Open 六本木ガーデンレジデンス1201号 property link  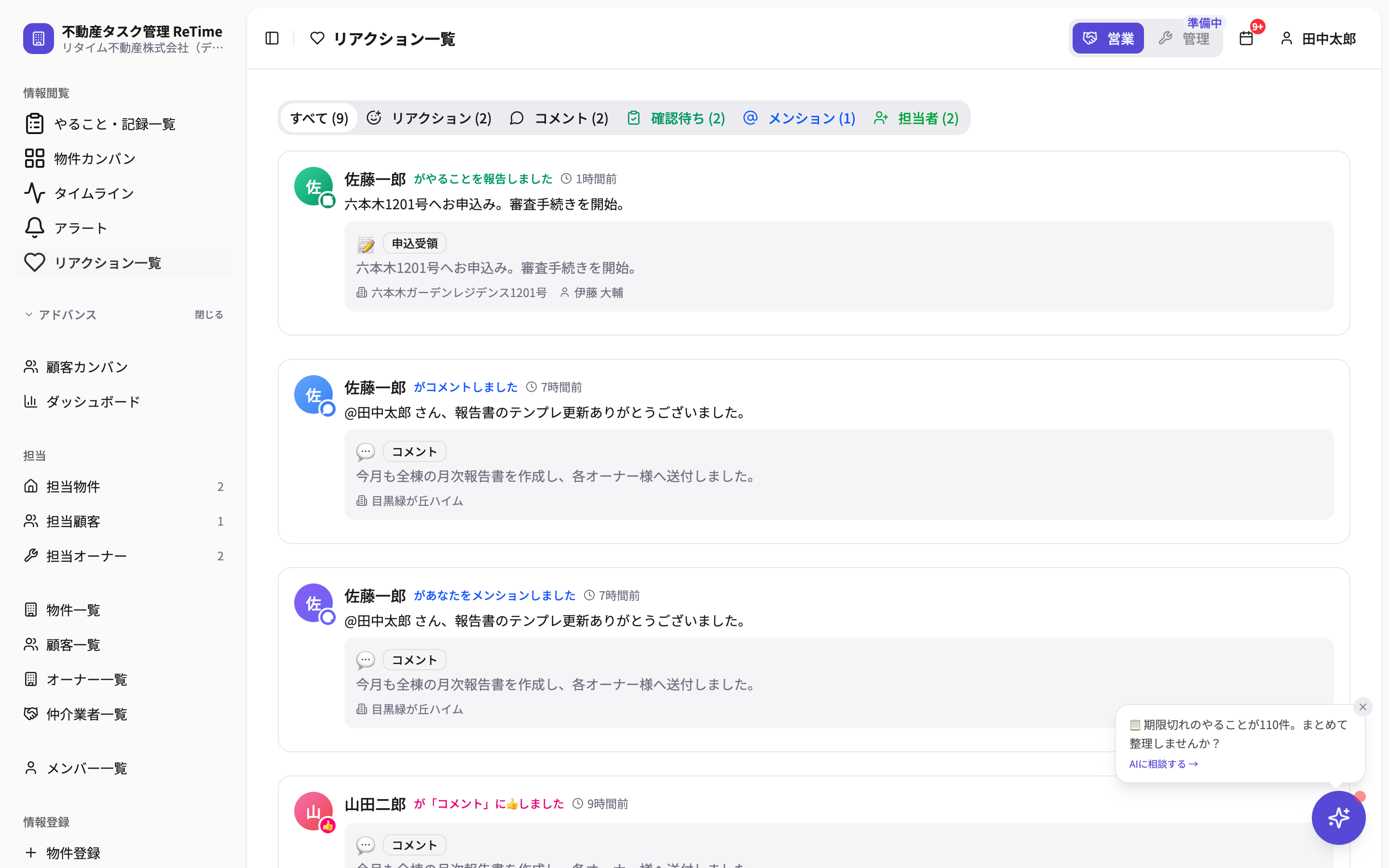click(452, 293)
